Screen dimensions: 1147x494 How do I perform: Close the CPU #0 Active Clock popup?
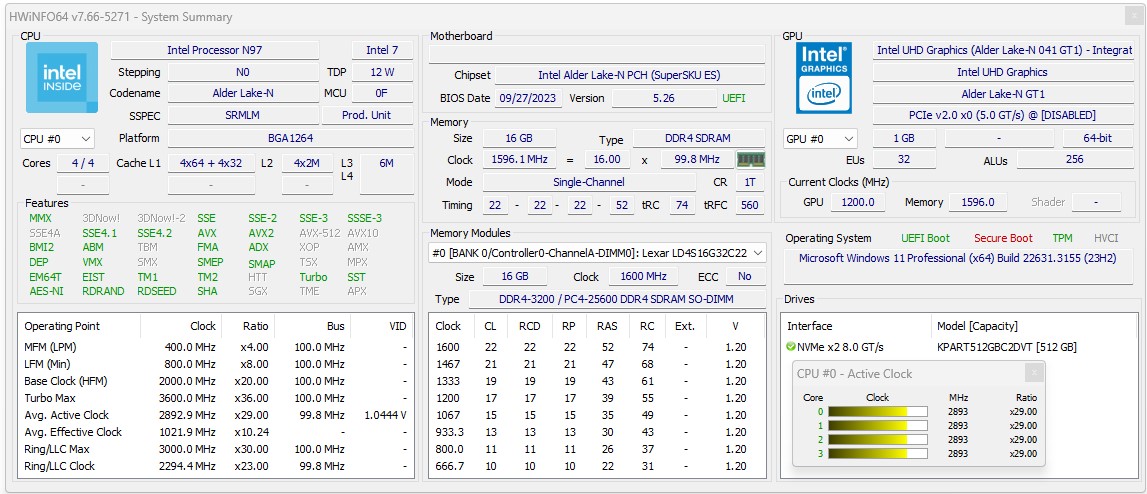tap(1034, 373)
